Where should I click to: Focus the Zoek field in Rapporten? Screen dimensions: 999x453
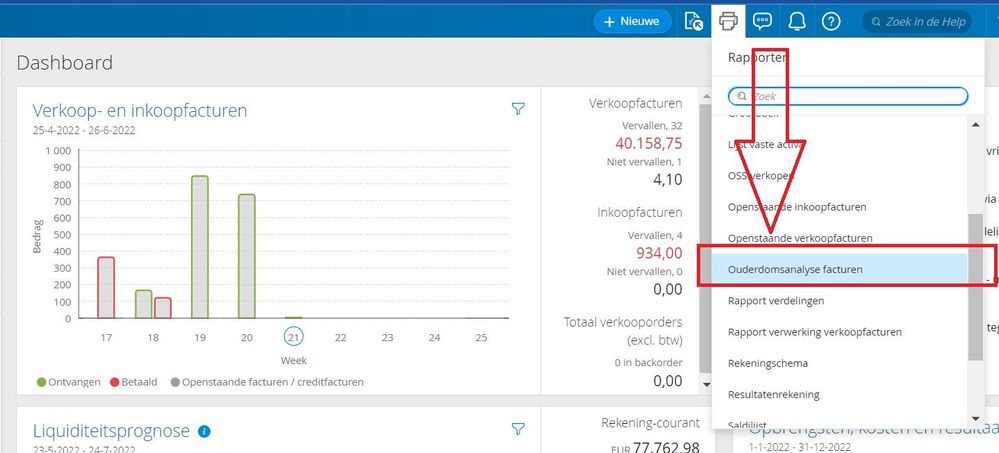point(848,96)
